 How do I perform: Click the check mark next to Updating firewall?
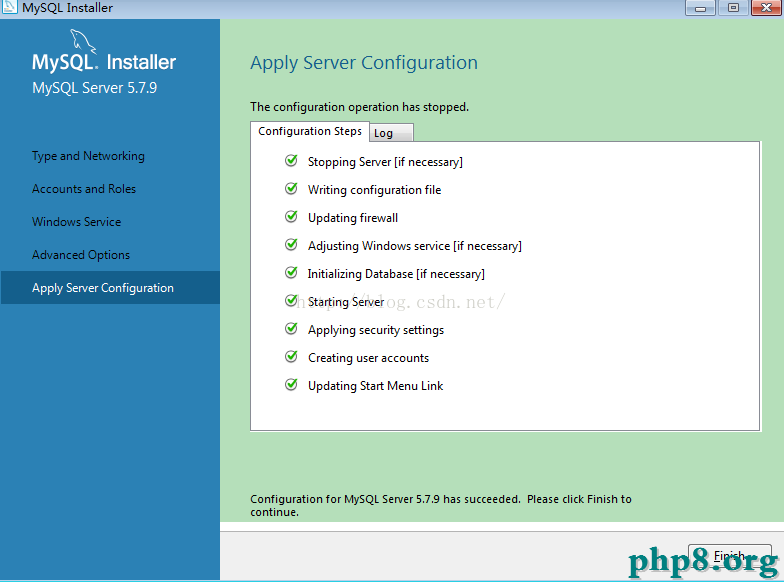(291, 217)
